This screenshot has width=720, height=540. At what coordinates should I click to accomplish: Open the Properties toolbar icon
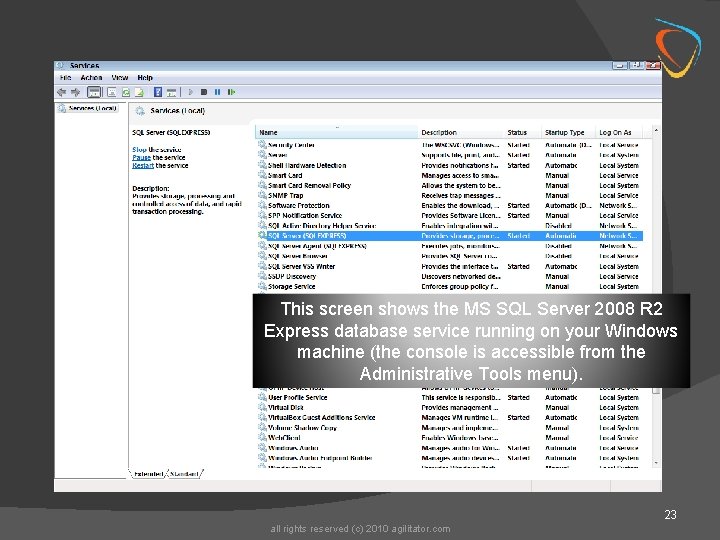coord(112,92)
